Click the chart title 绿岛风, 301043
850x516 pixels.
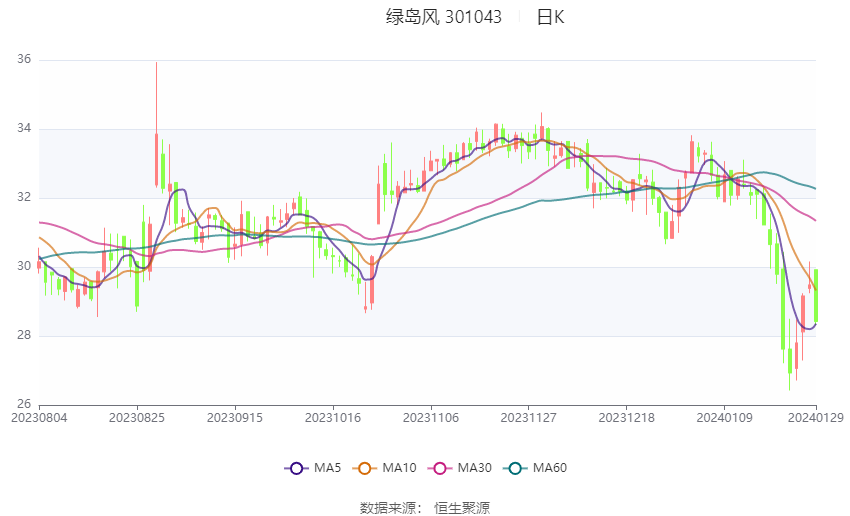(x=443, y=17)
